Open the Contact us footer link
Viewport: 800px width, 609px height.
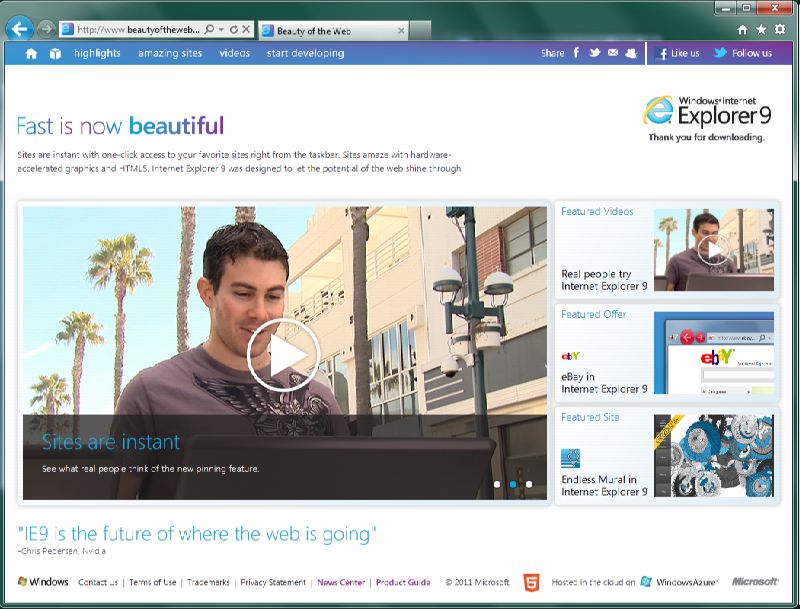[97, 582]
